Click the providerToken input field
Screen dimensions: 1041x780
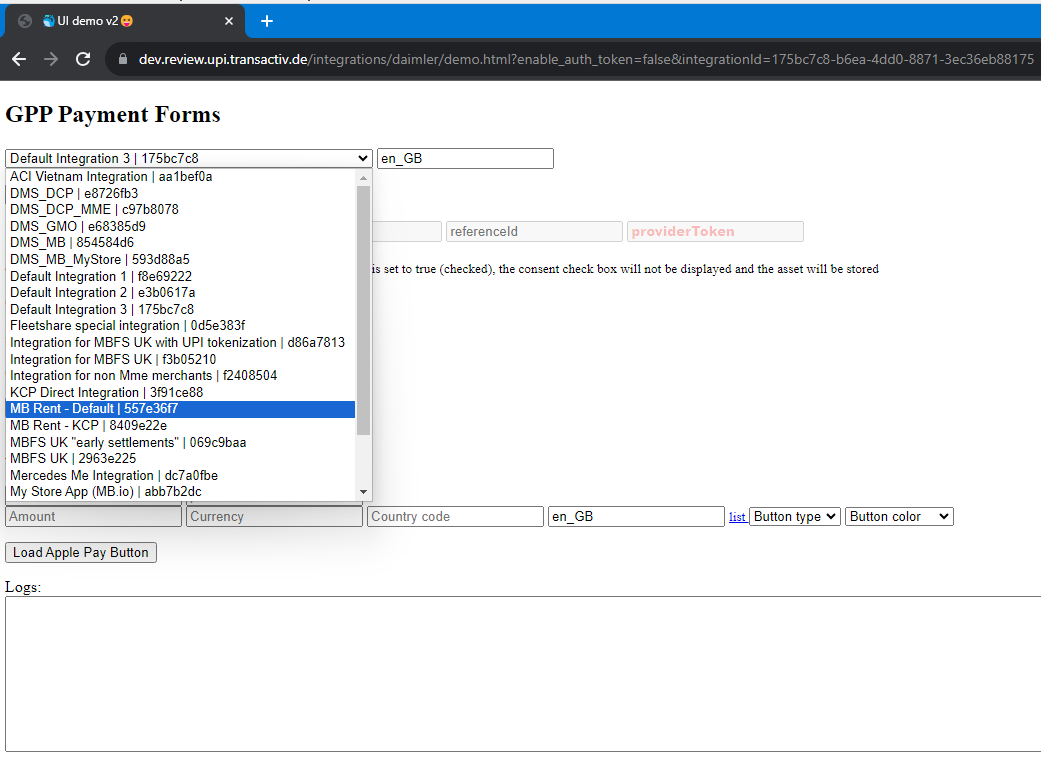coord(715,232)
